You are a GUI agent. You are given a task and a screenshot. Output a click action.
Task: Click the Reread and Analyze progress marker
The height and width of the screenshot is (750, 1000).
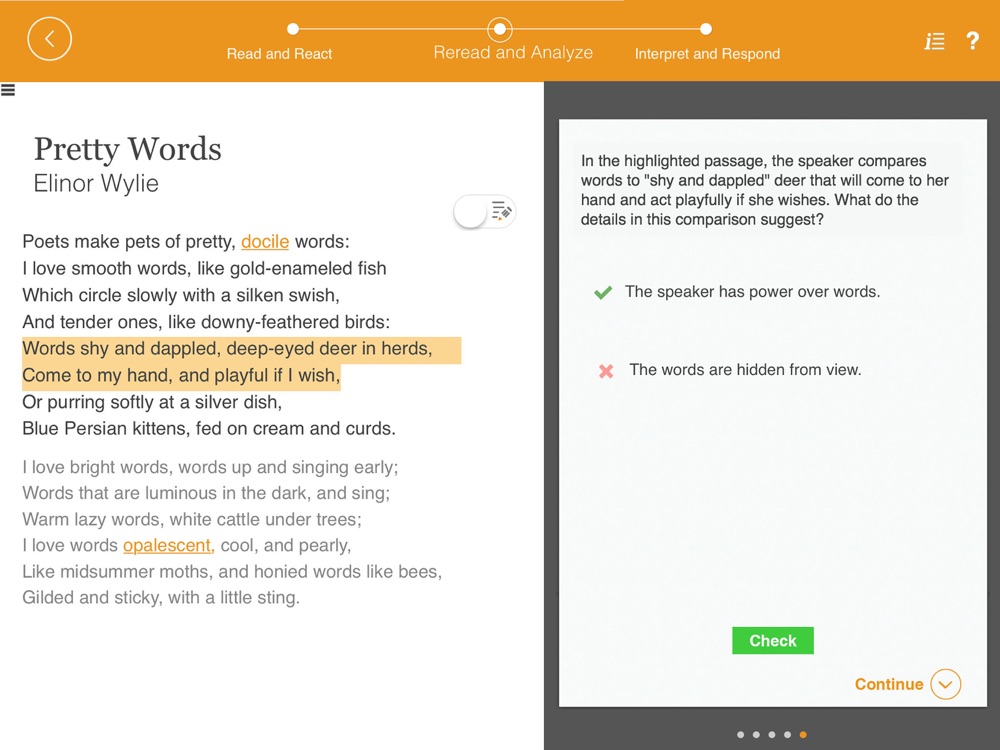pos(500,29)
